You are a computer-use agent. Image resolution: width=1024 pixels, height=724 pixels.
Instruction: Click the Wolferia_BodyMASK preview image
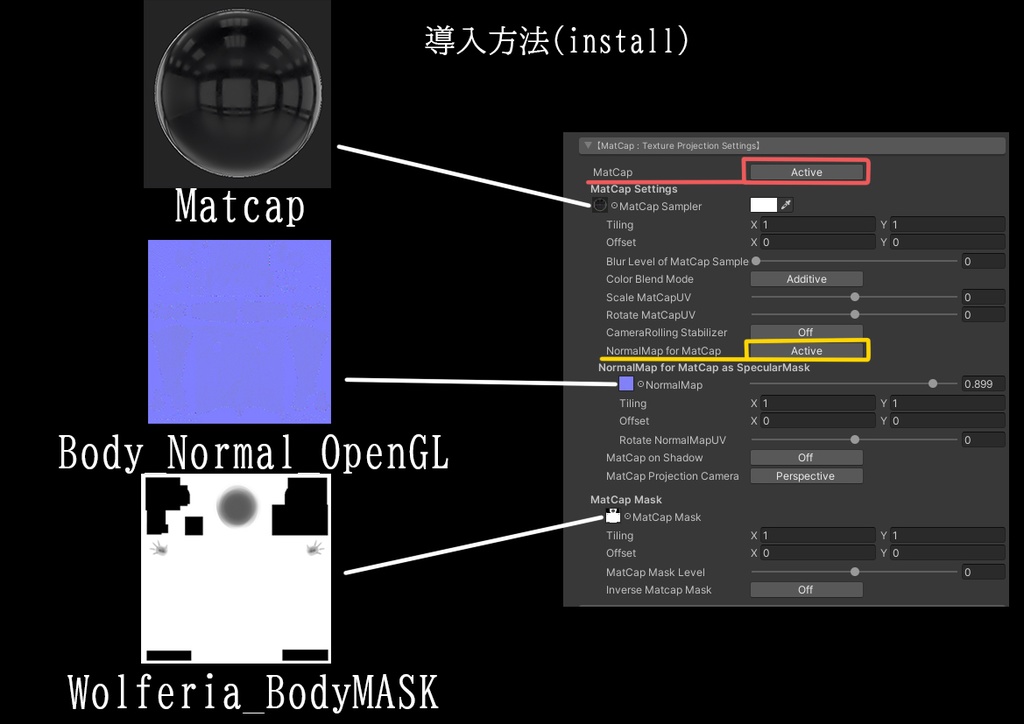(x=237, y=567)
